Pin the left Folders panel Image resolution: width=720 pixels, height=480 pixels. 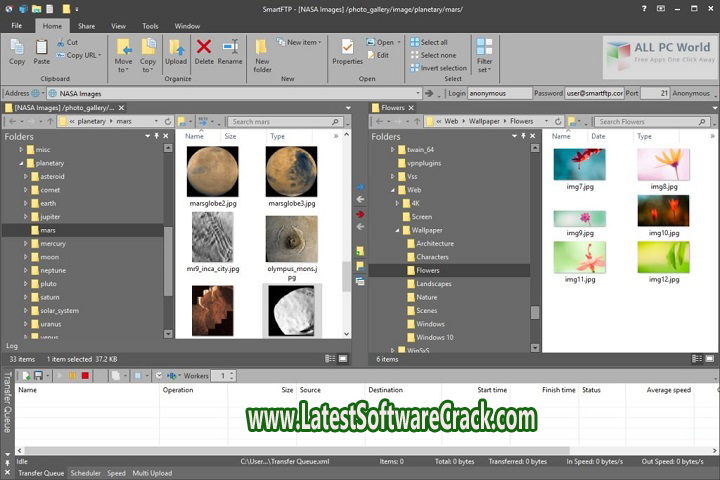[x=158, y=136]
